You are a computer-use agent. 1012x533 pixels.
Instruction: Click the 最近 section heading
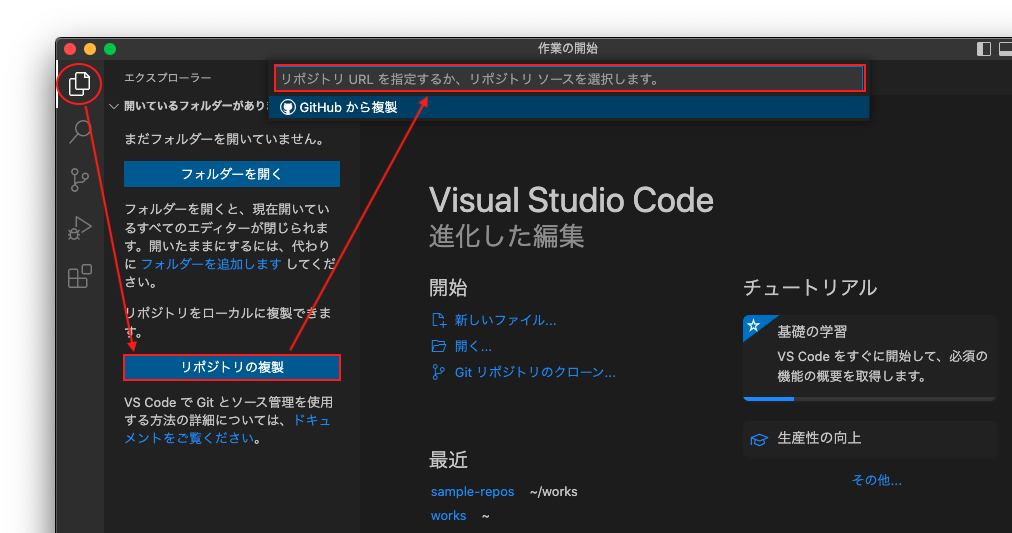click(449, 460)
